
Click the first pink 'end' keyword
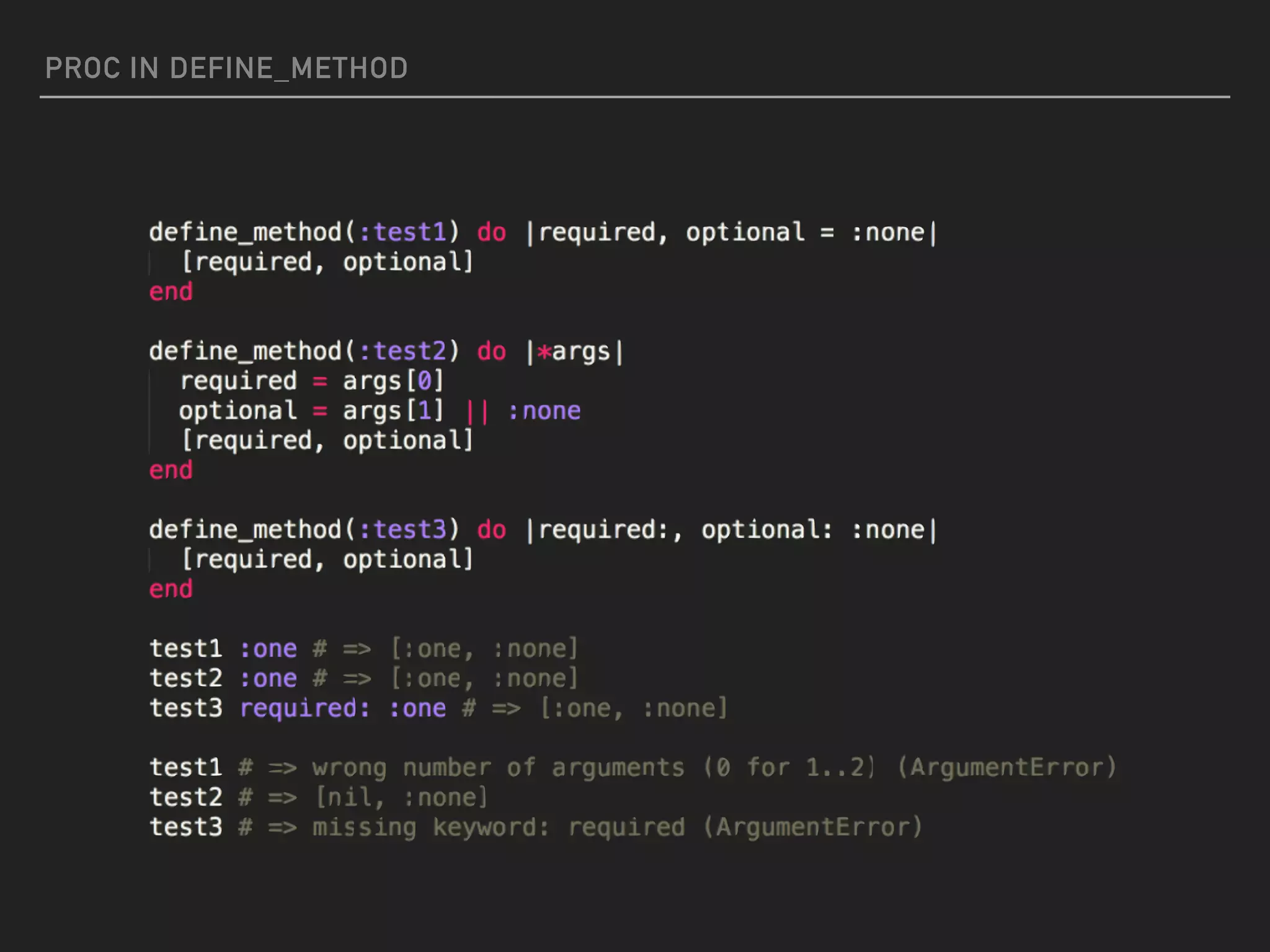pyautogui.click(x=171, y=292)
